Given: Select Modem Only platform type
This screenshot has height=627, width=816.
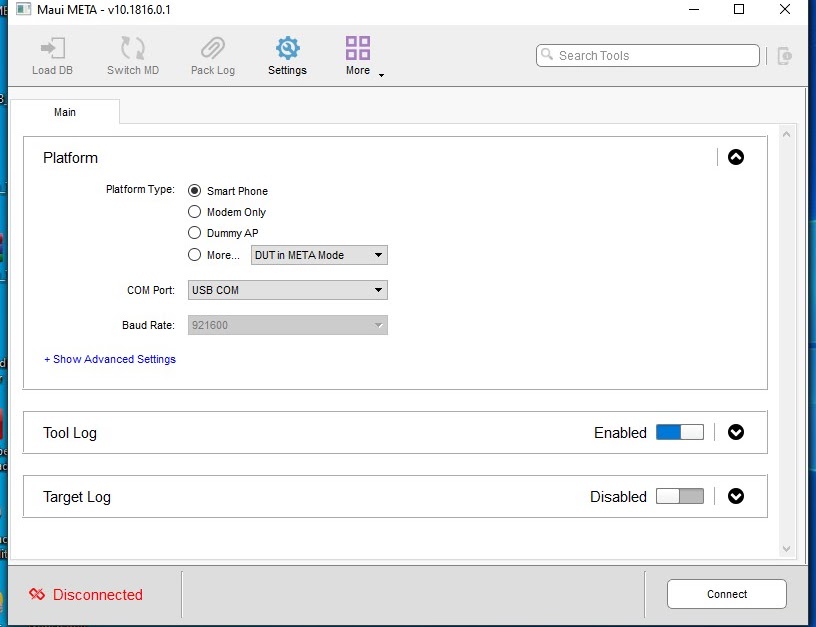Looking at the screenshot, I should coord(194,212).
